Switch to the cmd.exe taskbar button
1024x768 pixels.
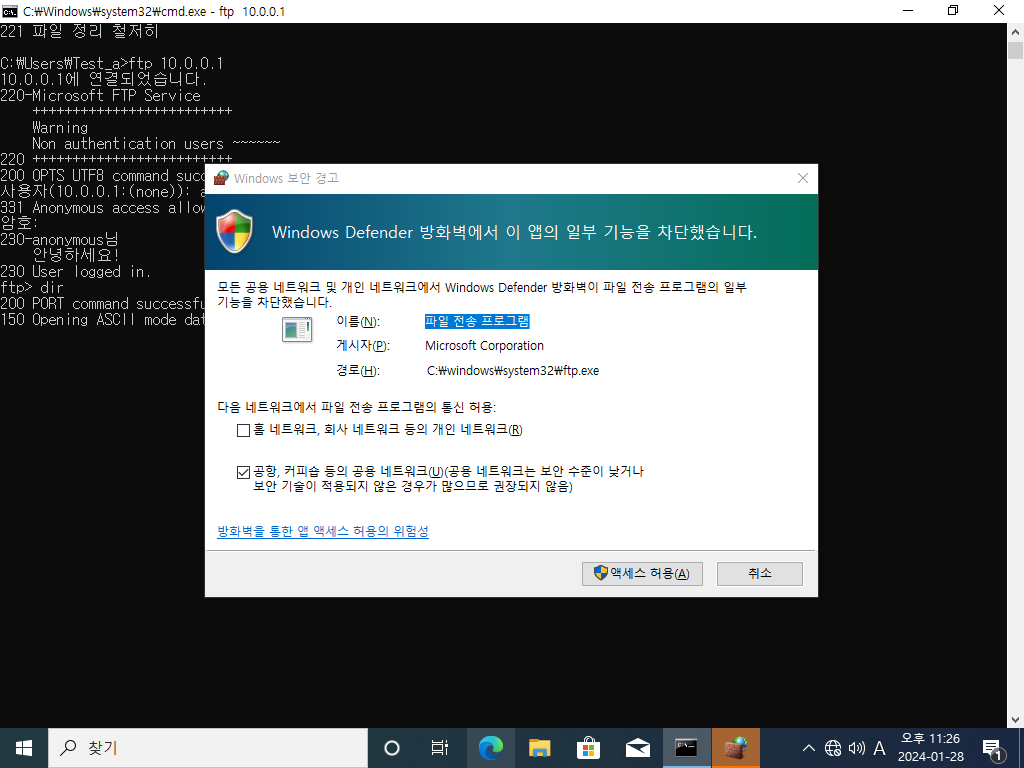click(686, 748)
